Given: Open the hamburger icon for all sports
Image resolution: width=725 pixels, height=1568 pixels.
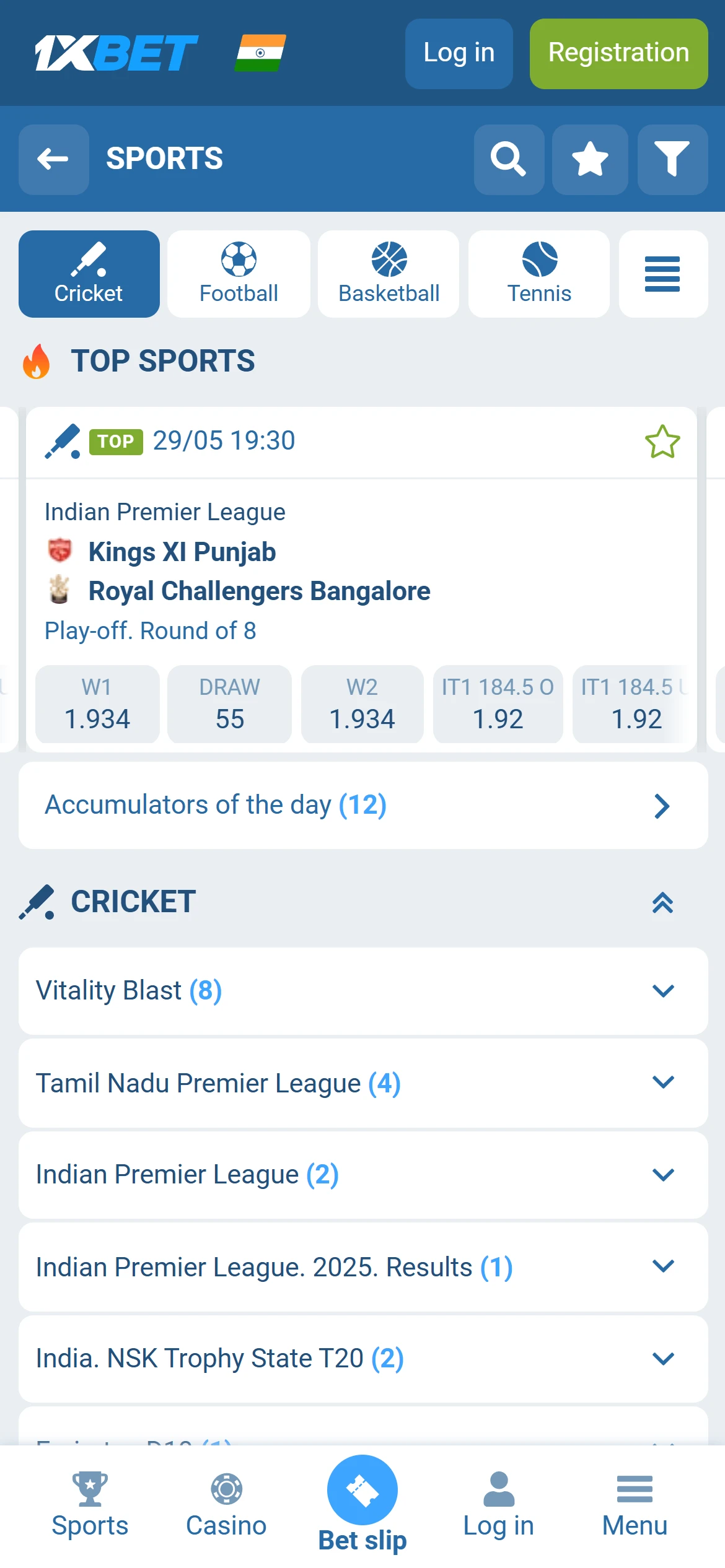Looking at the screenshot, I should [x=662, y=274].
